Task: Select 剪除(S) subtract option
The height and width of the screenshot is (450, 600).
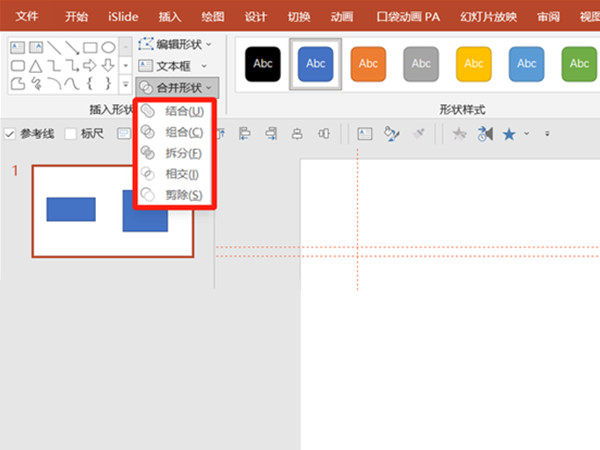Action: pos(173,195)
